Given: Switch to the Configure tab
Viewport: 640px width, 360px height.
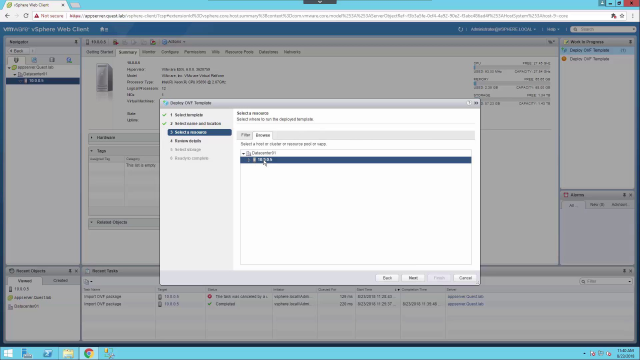Looking at the screenshot, I should pos(170,52).
